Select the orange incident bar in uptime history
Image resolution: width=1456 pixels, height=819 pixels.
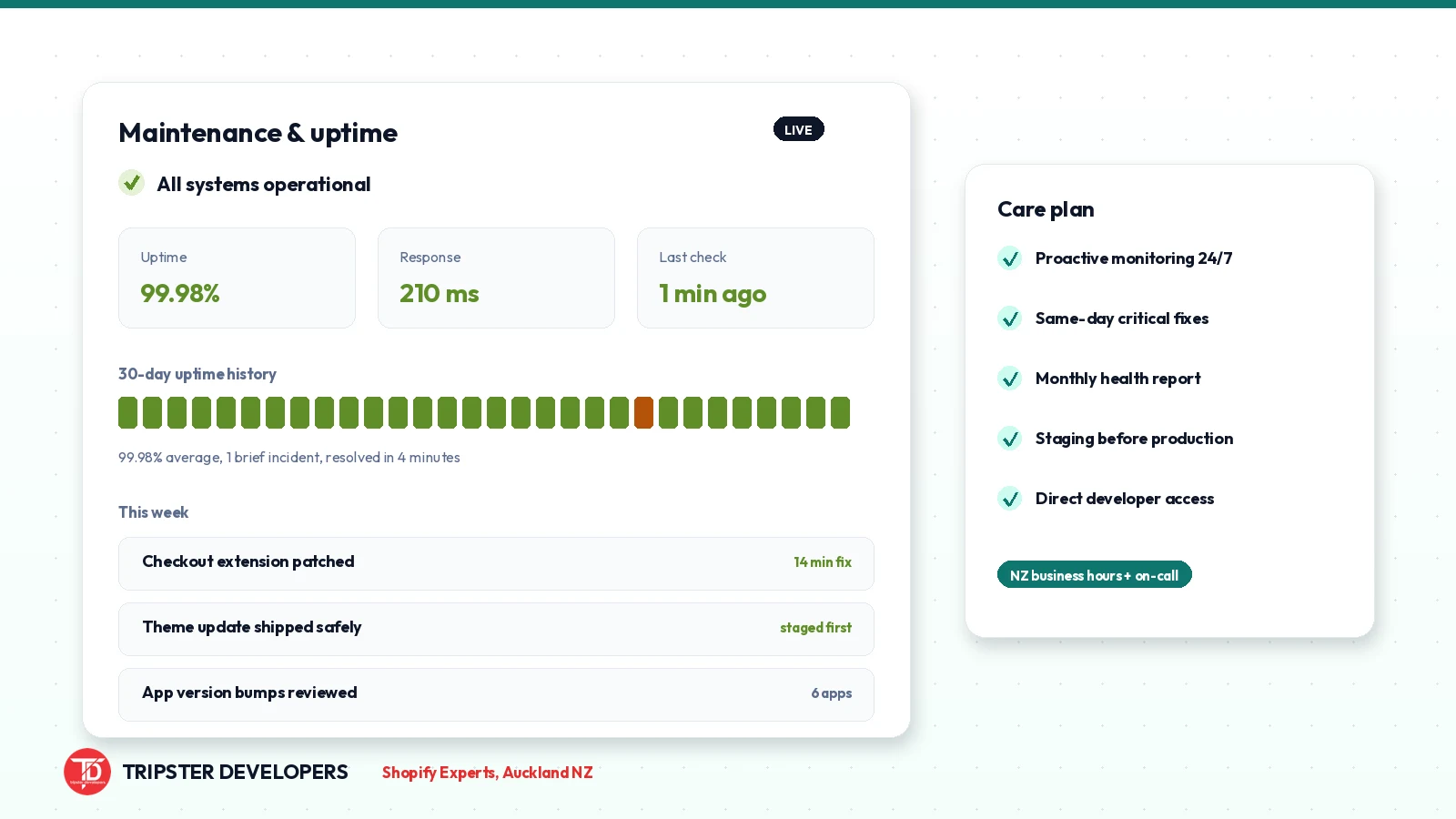click(643, 412)
